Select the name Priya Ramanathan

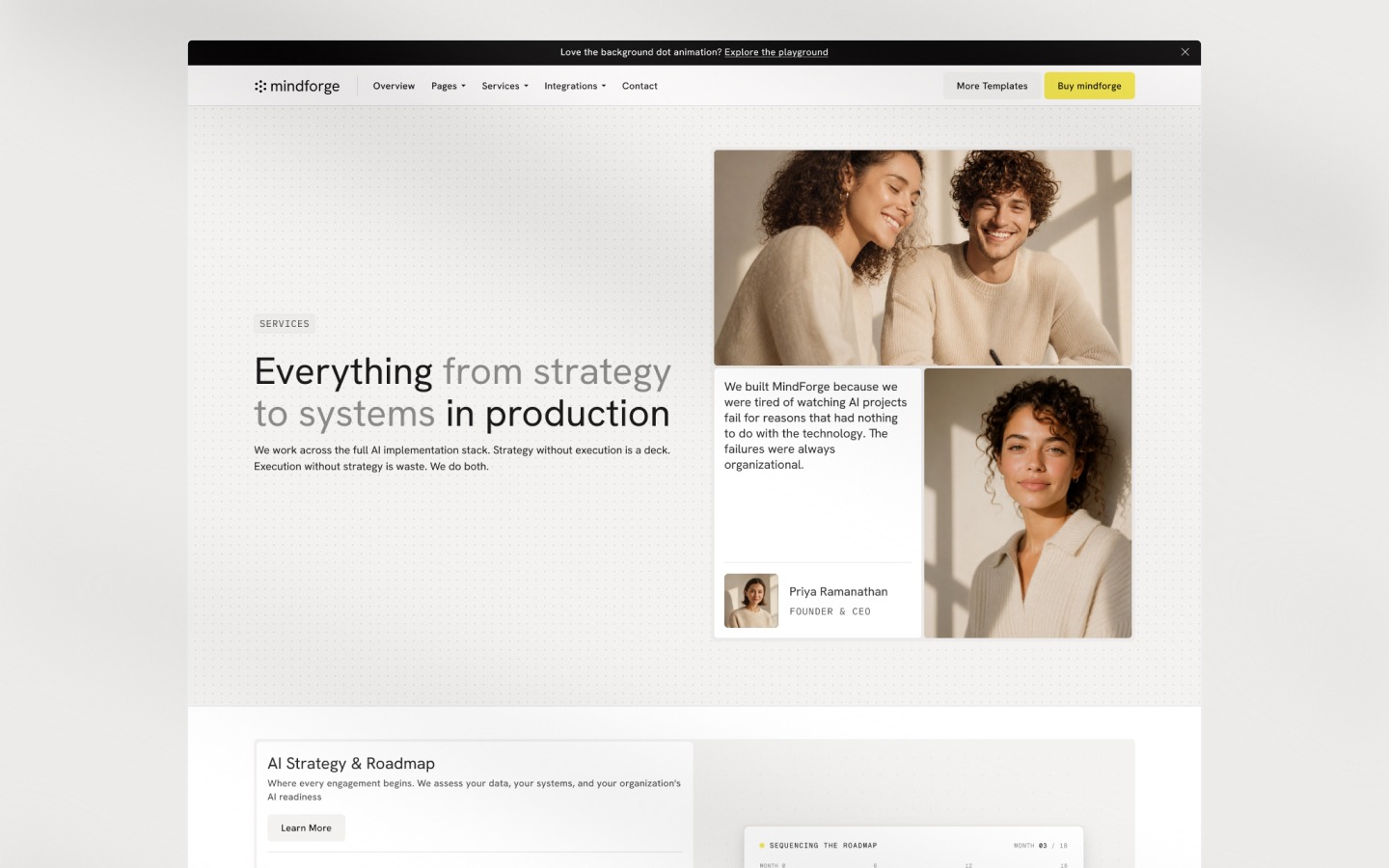tap(838, 592)
